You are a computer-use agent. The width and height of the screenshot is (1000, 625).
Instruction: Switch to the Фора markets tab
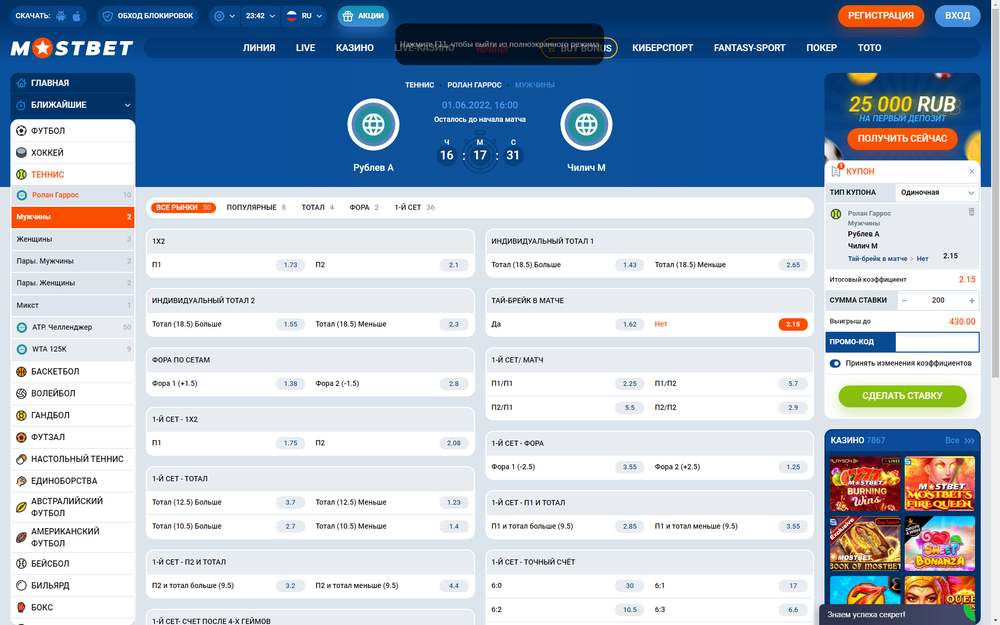coord(364,207)
